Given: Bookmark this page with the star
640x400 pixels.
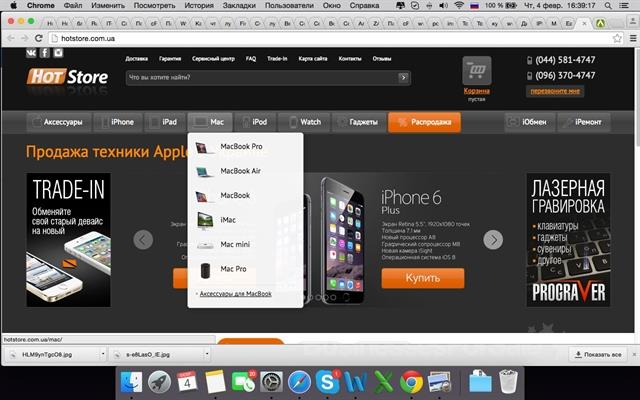Looking at the screenshot, I should point(617,38).
